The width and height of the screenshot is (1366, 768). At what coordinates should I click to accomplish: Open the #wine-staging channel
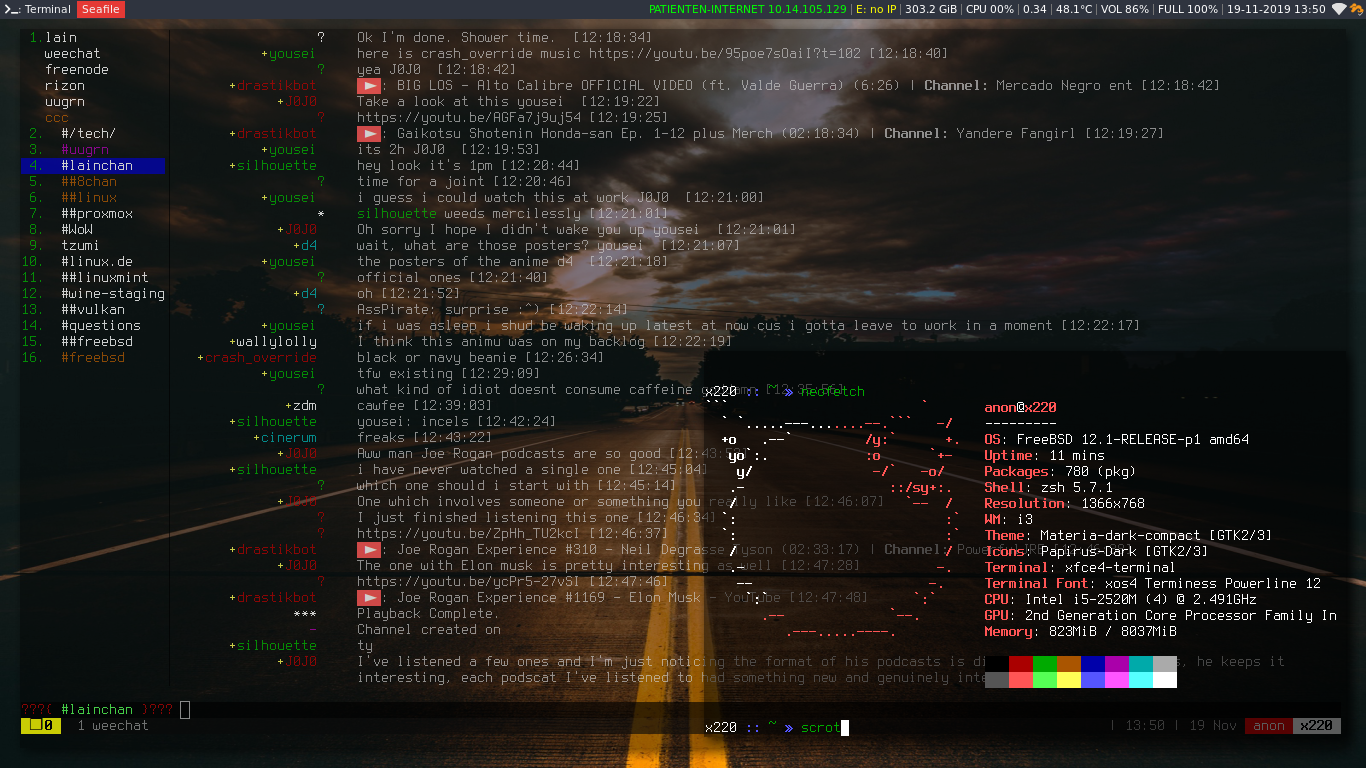113,294
